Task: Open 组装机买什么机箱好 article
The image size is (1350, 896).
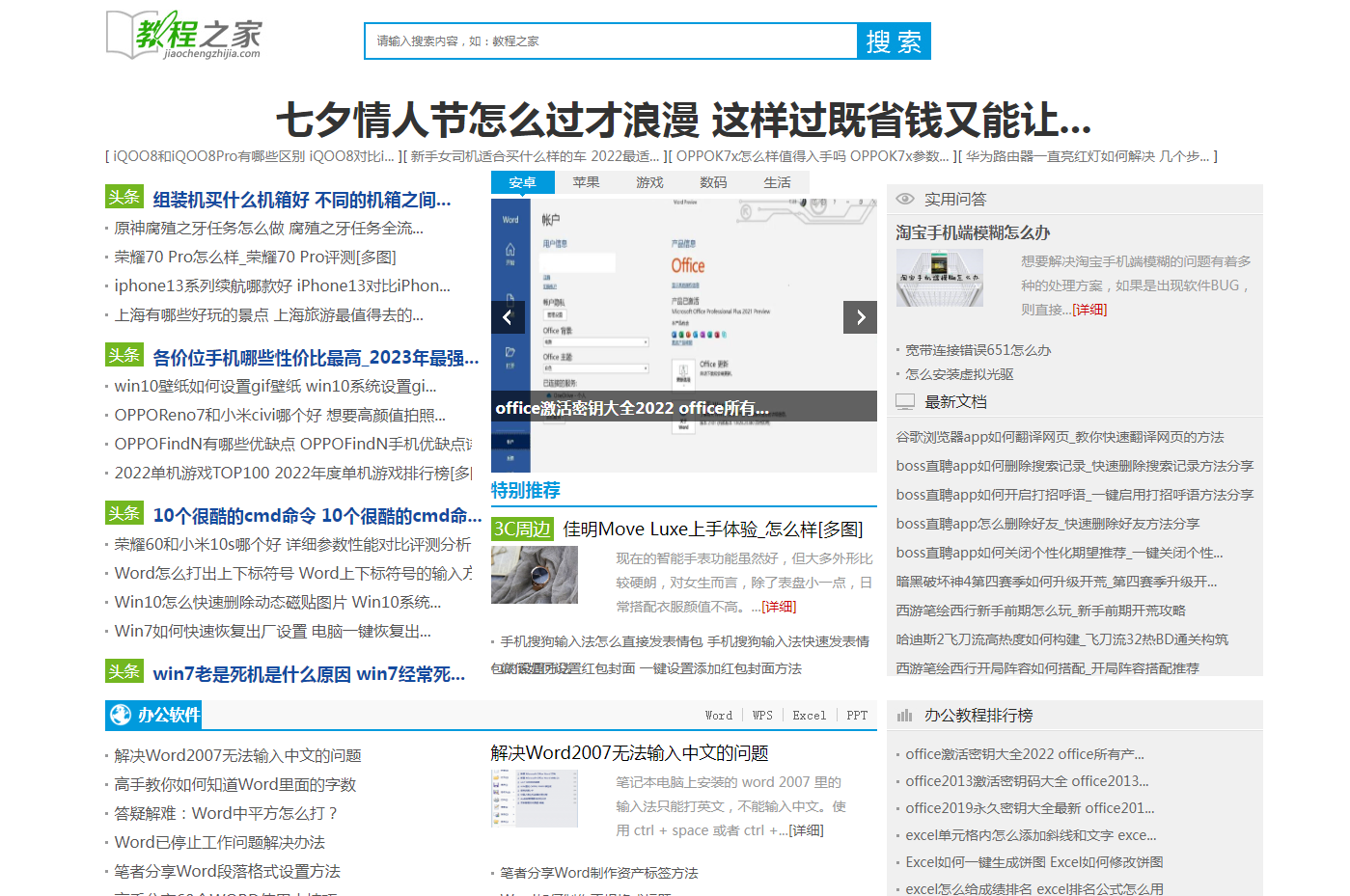Action: [302, 200]
